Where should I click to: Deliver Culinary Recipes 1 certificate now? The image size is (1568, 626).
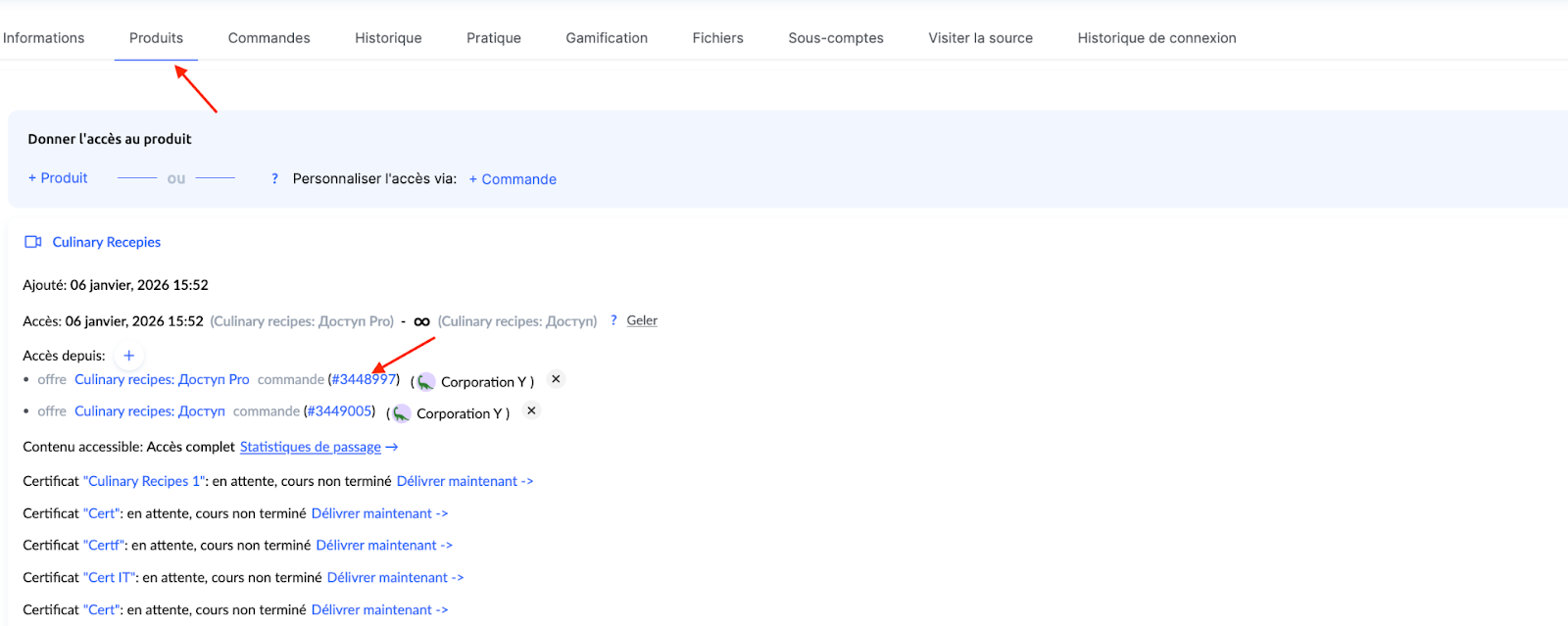[465, 481]
